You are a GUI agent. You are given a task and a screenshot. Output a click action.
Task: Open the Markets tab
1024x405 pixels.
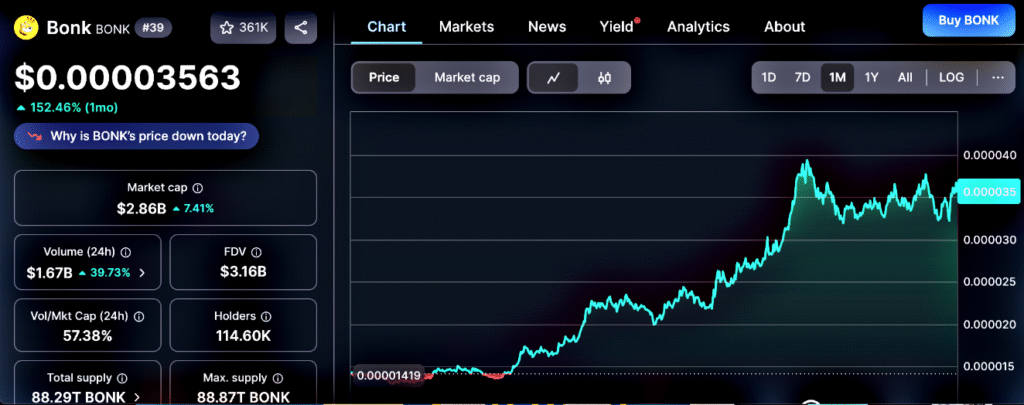point(466,27)
